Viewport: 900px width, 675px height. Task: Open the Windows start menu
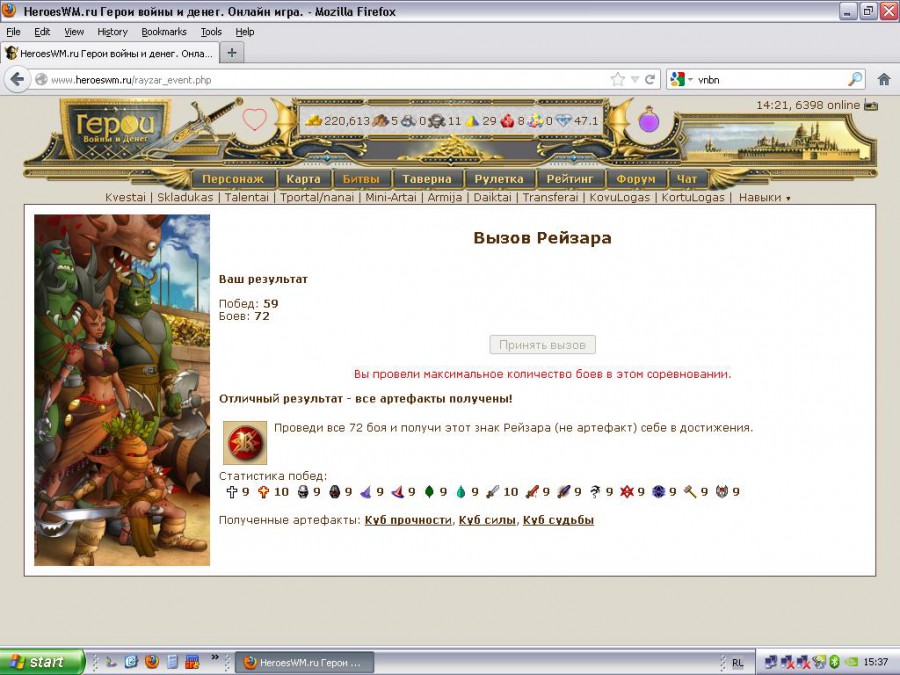(x=42, y=662)
